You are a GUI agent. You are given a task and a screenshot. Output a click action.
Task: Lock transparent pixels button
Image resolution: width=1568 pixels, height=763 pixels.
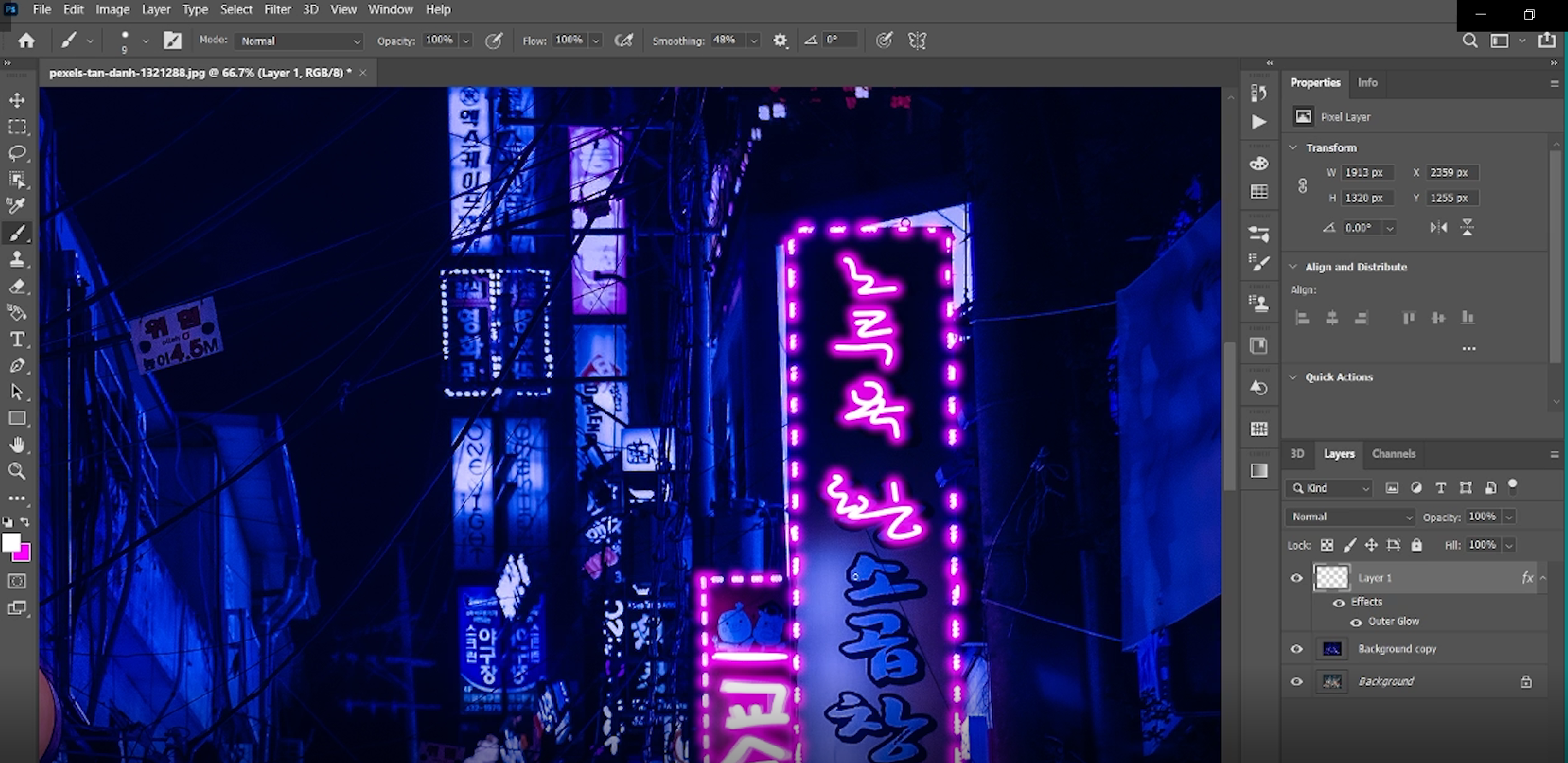[x=1327, y=546]
